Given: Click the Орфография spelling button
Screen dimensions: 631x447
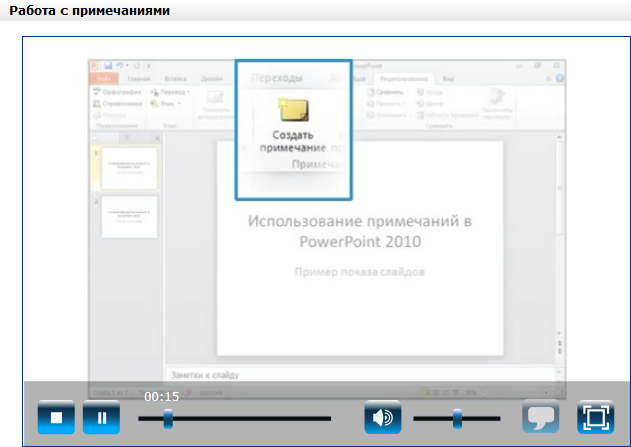Looking at the screenshot, I should click(x=117, y=92).
